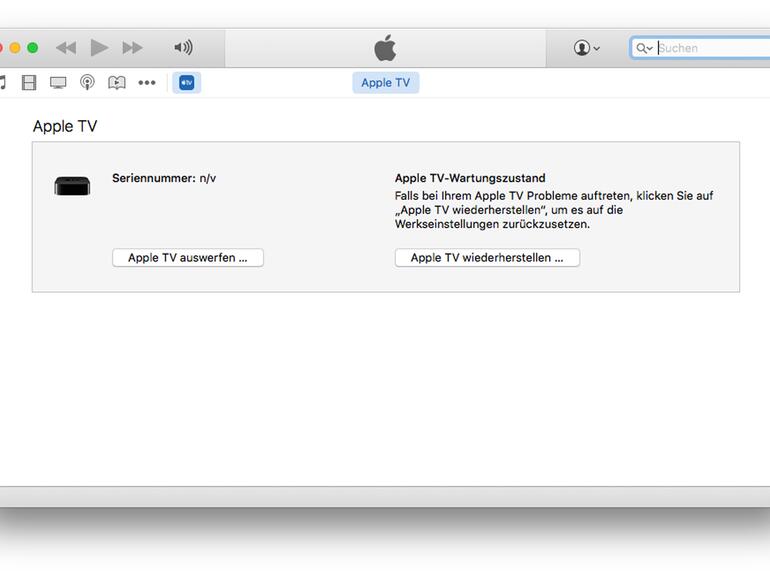This screenshot has height=578, width=770.
Task: Click the fast-forward playback button
Action: tap(132, 48)
